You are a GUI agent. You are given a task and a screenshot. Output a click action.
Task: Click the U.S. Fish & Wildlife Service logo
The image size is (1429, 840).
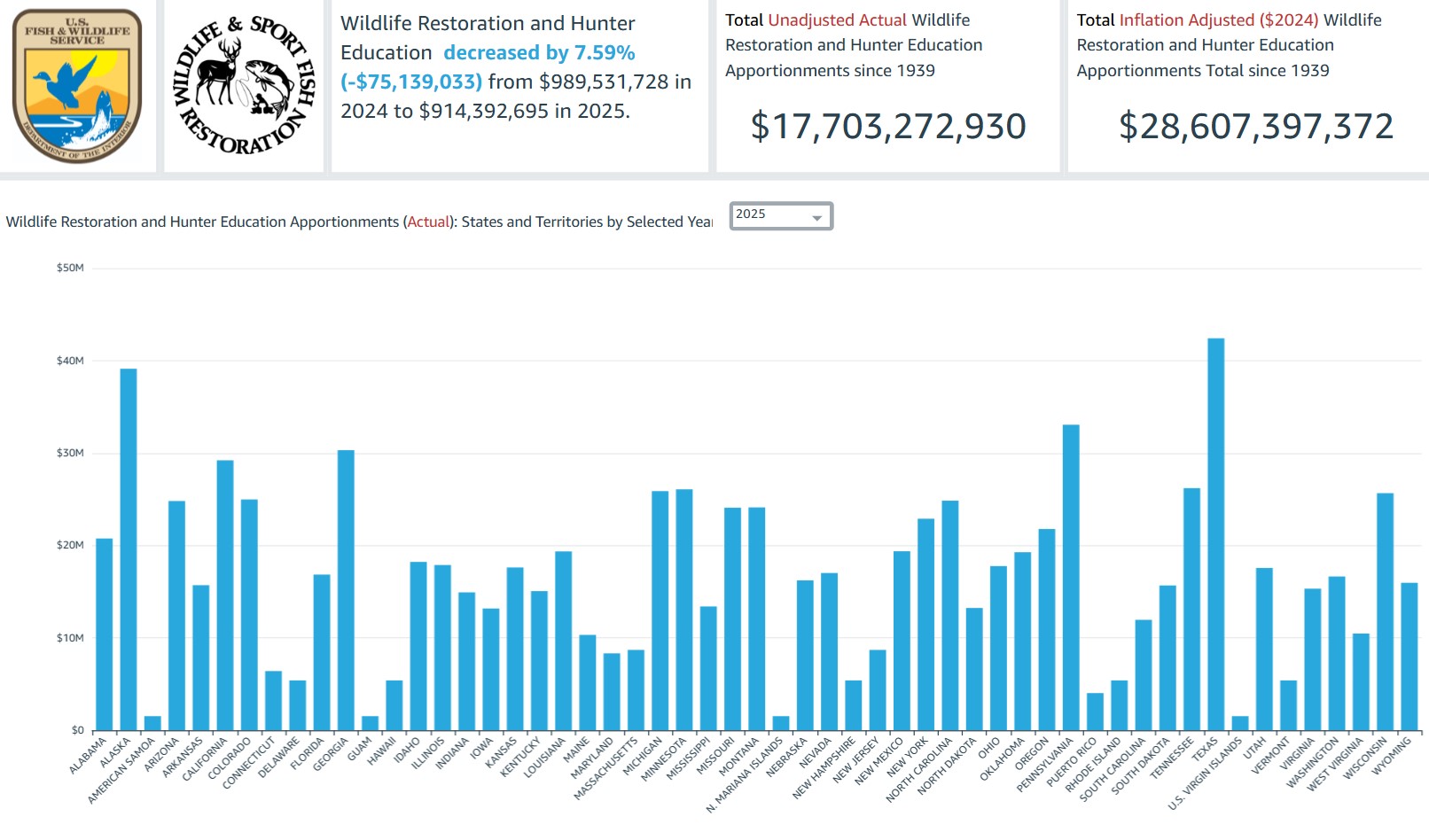point(77,85)
